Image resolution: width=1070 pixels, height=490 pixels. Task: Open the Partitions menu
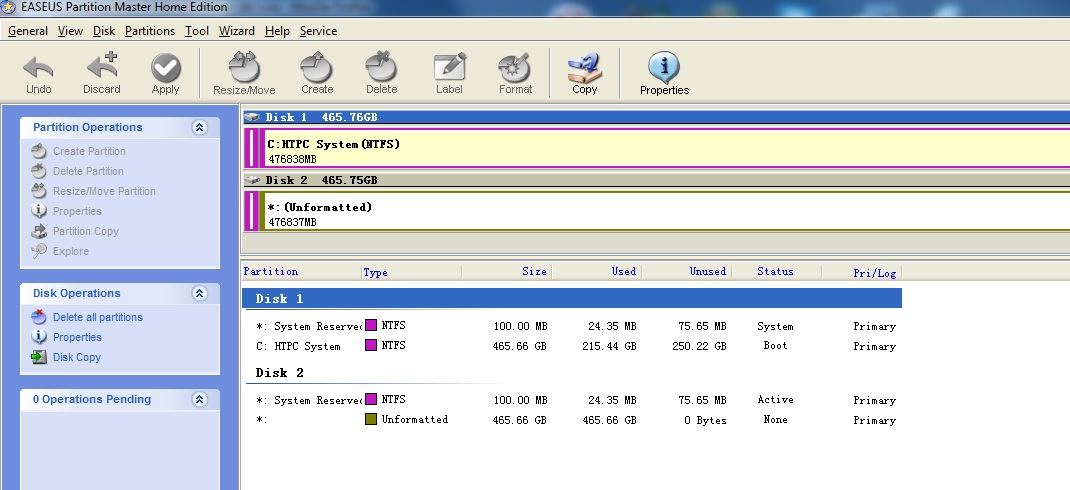[x=150, y=31]
